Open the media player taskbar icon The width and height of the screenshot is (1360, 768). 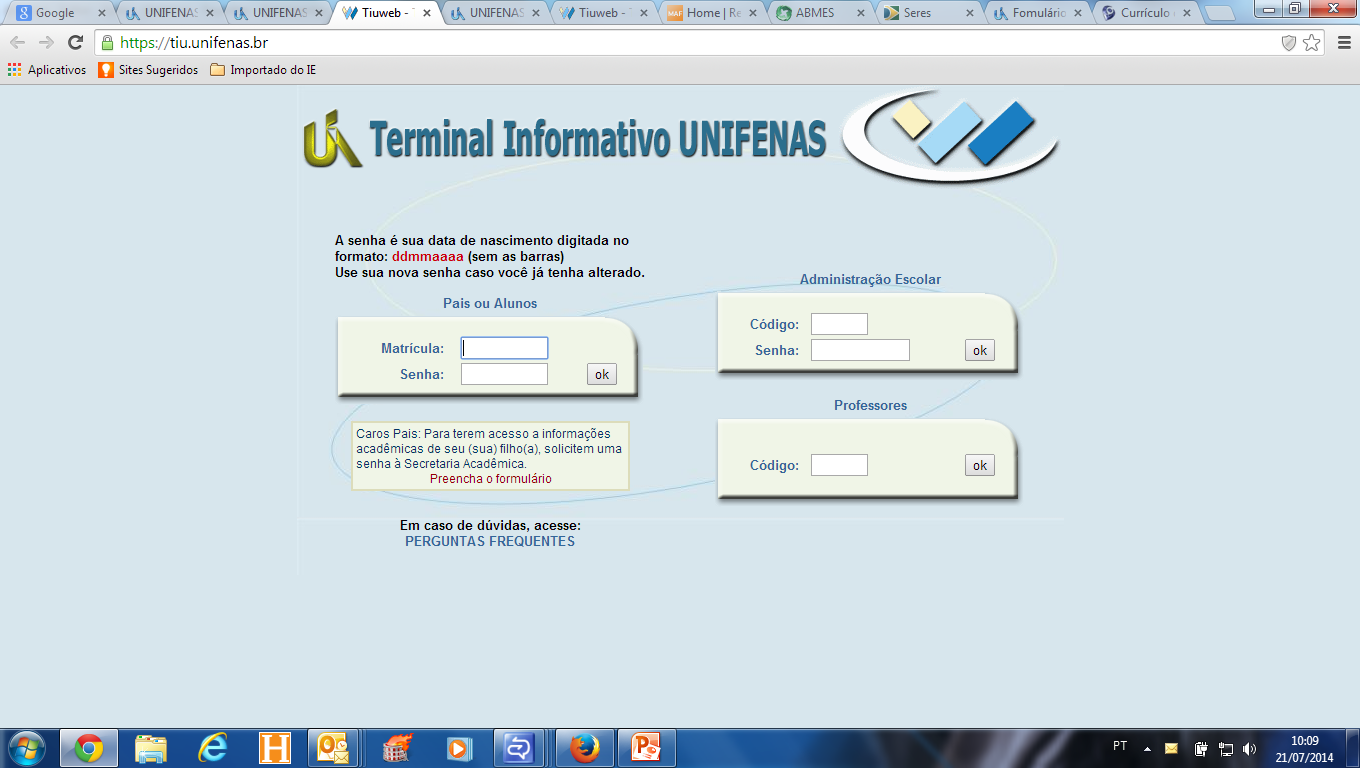click(458, 748)
